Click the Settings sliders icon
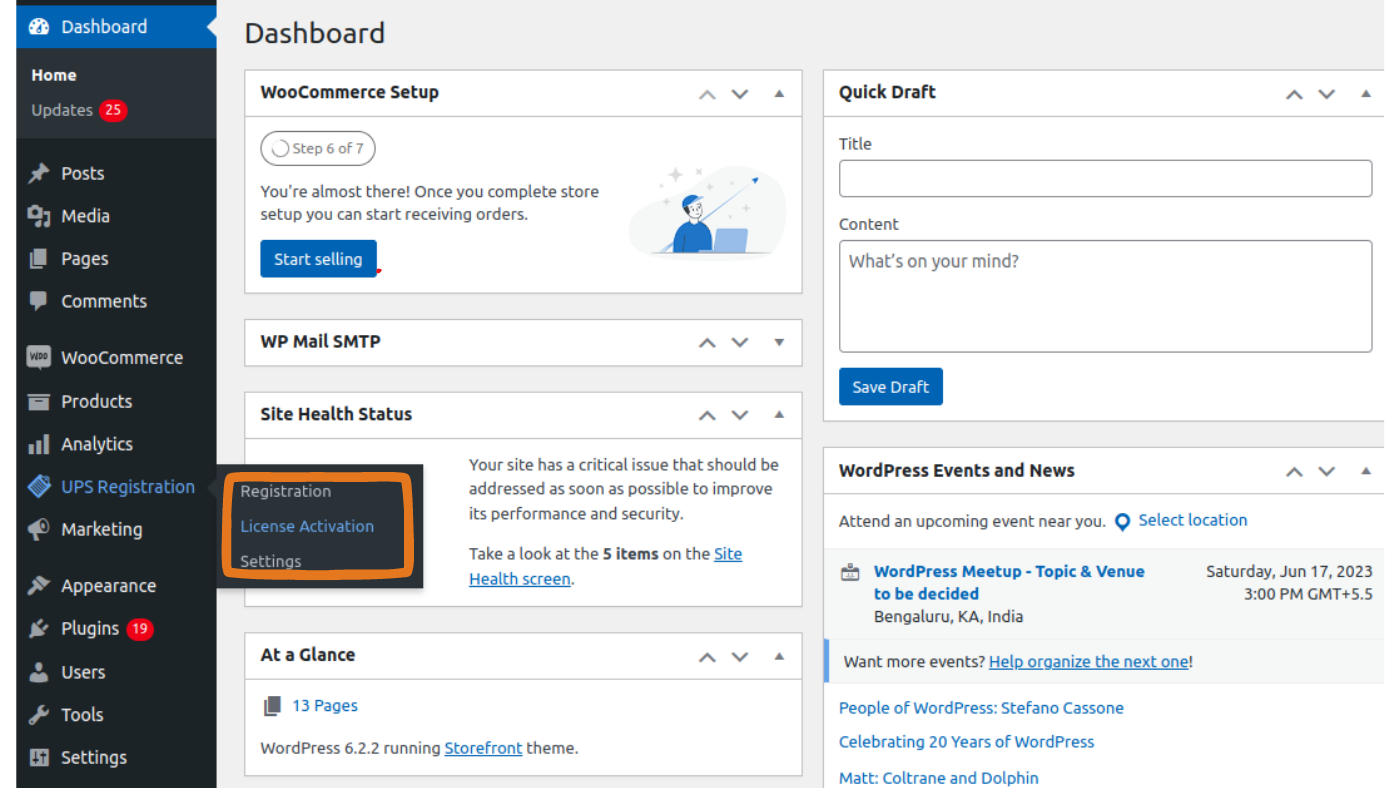Screen dimensions: 1400x788 coord(39,758)
